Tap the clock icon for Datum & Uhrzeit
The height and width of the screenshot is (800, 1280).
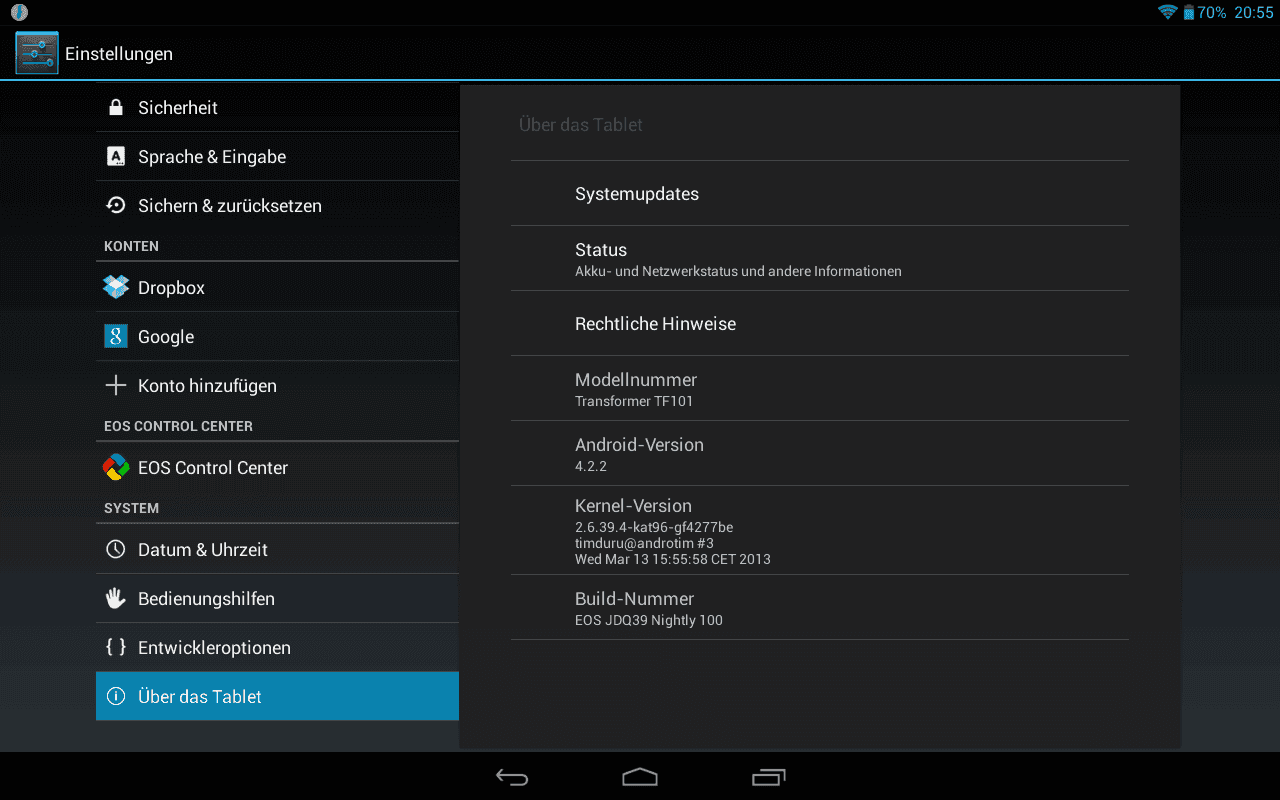pyautogui.click(x=116, y=549)
